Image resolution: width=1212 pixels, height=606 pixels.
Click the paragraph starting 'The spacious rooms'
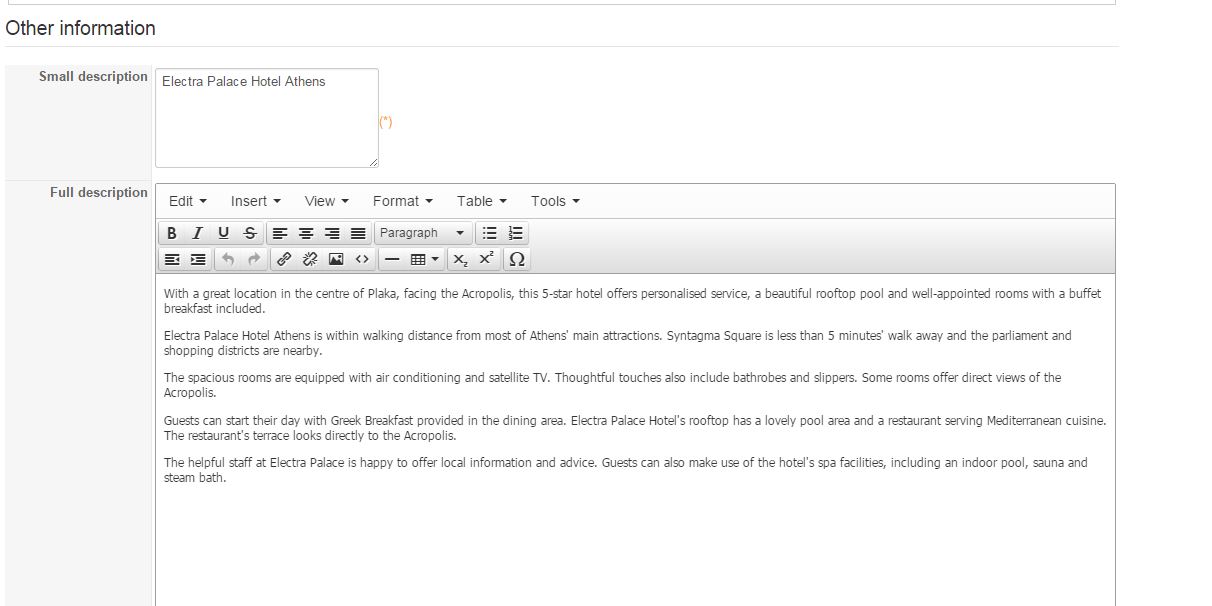coord(612,385)
